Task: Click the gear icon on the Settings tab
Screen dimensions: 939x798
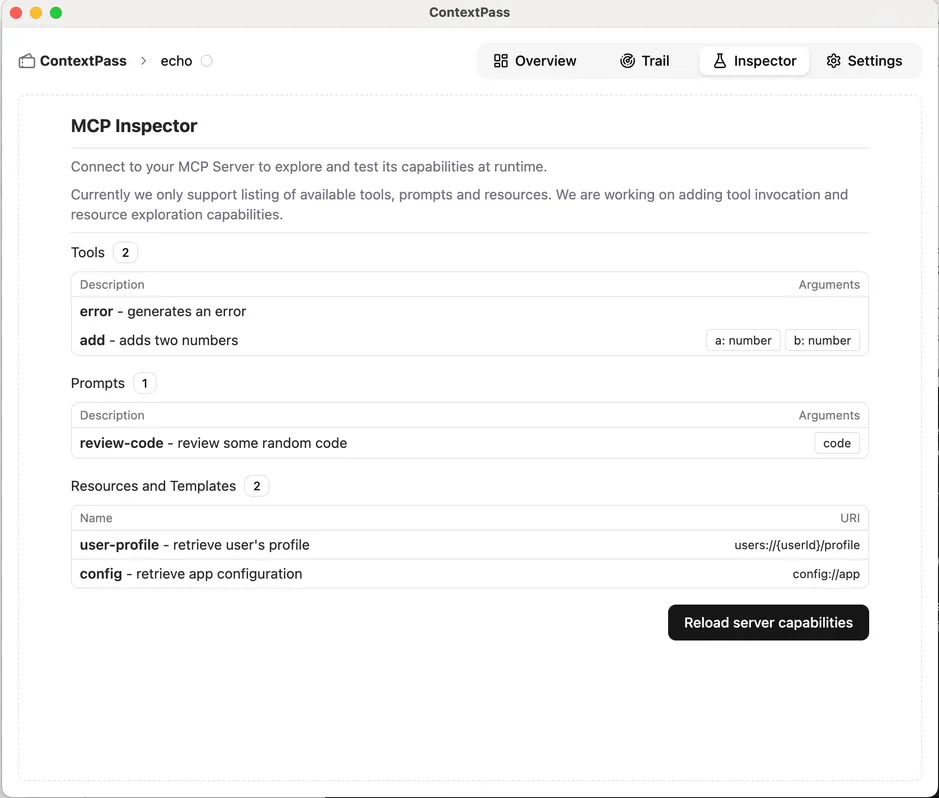Action: point(833,61)
